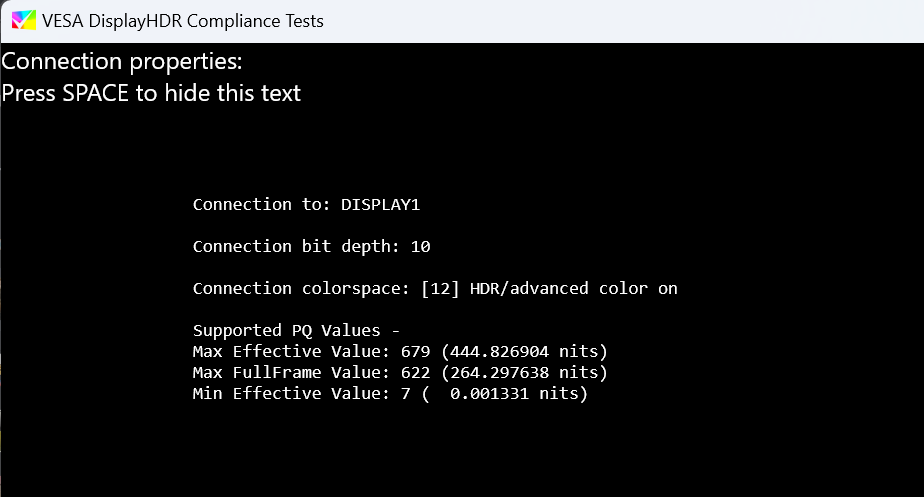The height and width of the screenshot is (497, 924).
Task: Select the Connection bit depth label
Action: [x=296, y=246]
